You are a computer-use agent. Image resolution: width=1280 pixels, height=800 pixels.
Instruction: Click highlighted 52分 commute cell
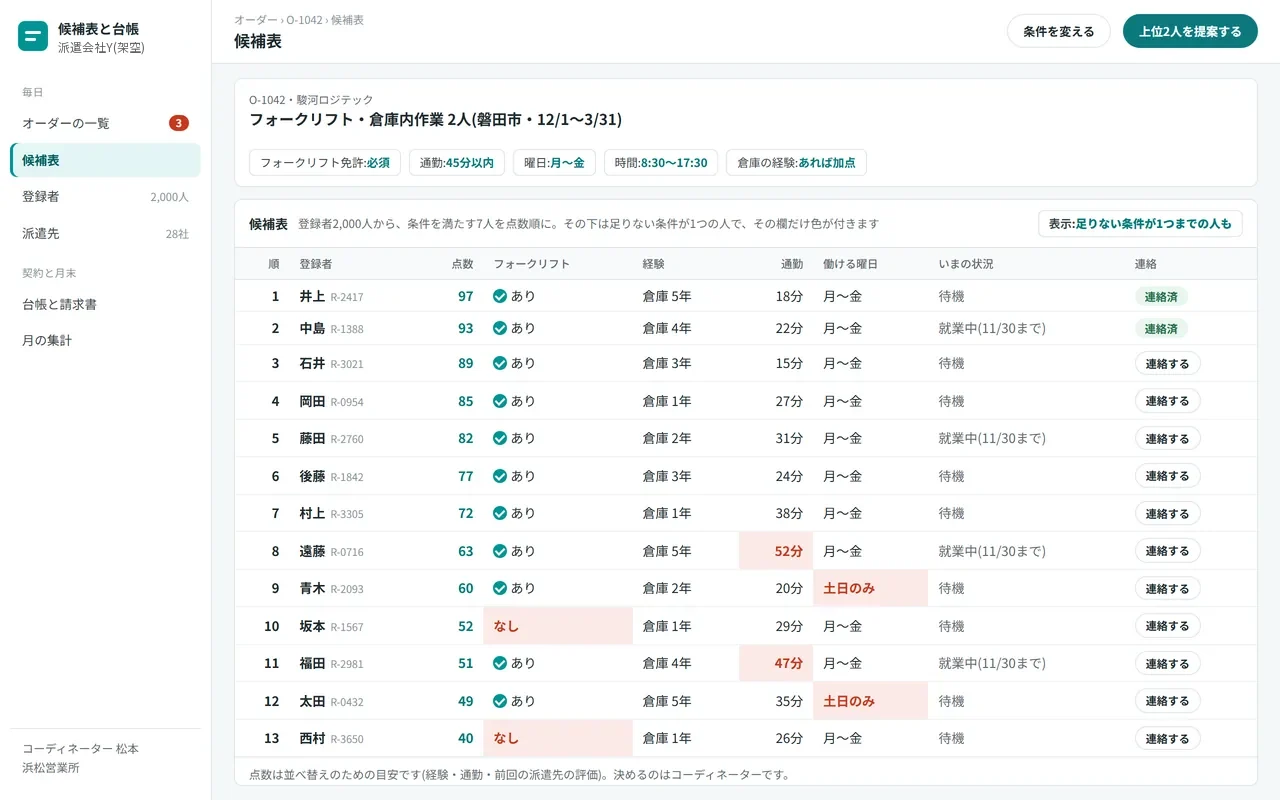click(x=776, y=551)
